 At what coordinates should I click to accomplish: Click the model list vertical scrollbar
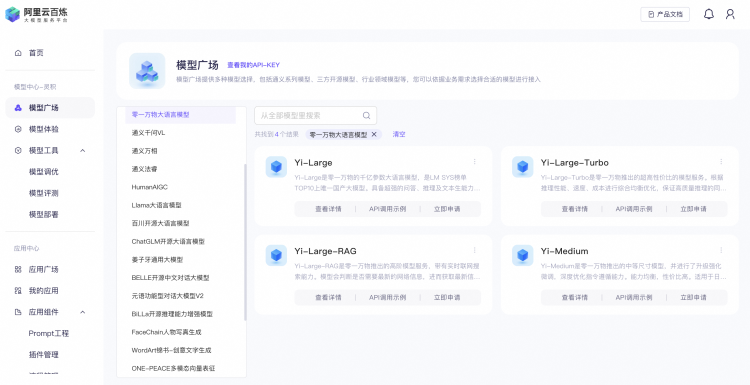(245, 242)
